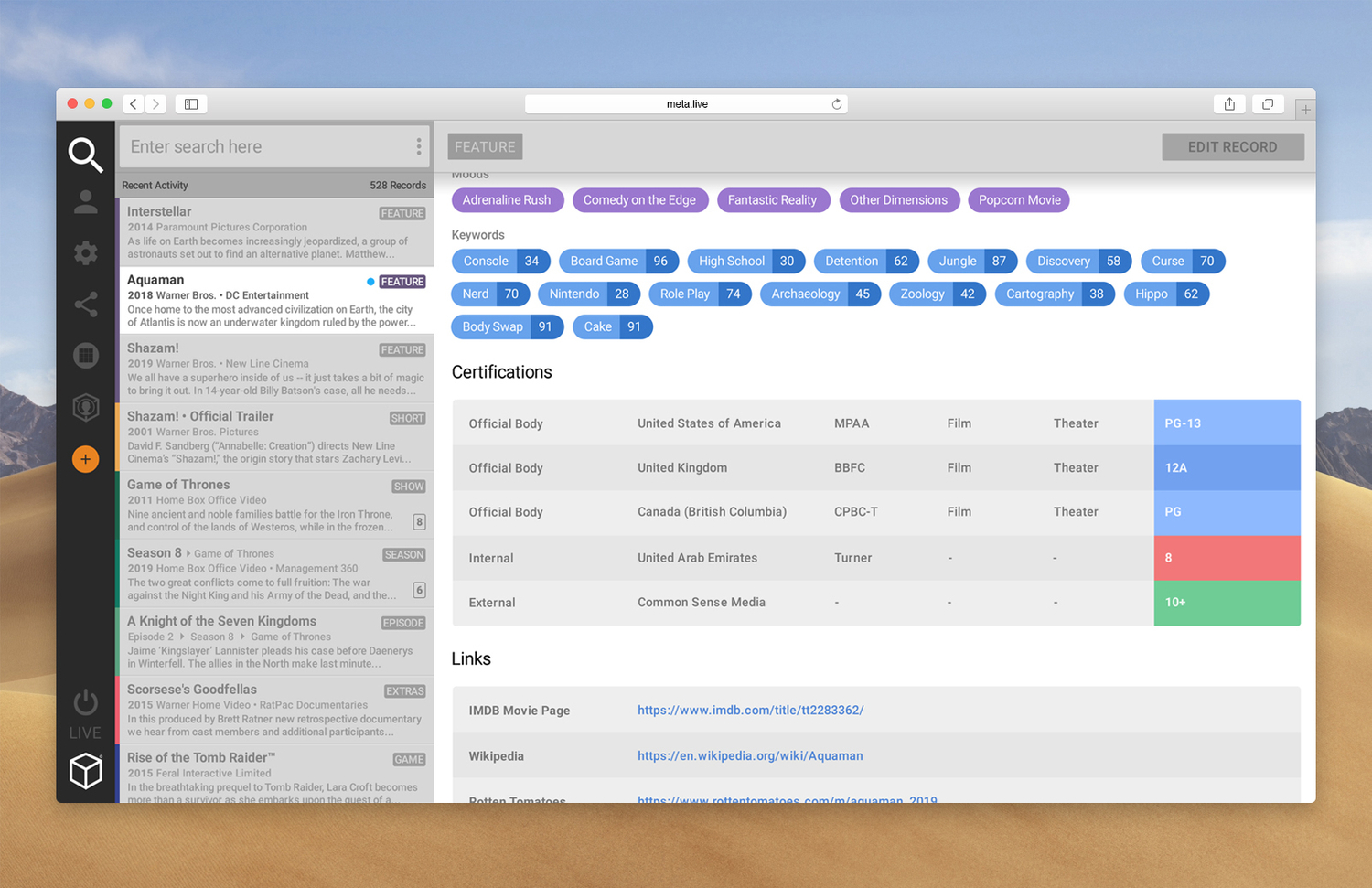Click the Cartography 38 keyword

1055,294
